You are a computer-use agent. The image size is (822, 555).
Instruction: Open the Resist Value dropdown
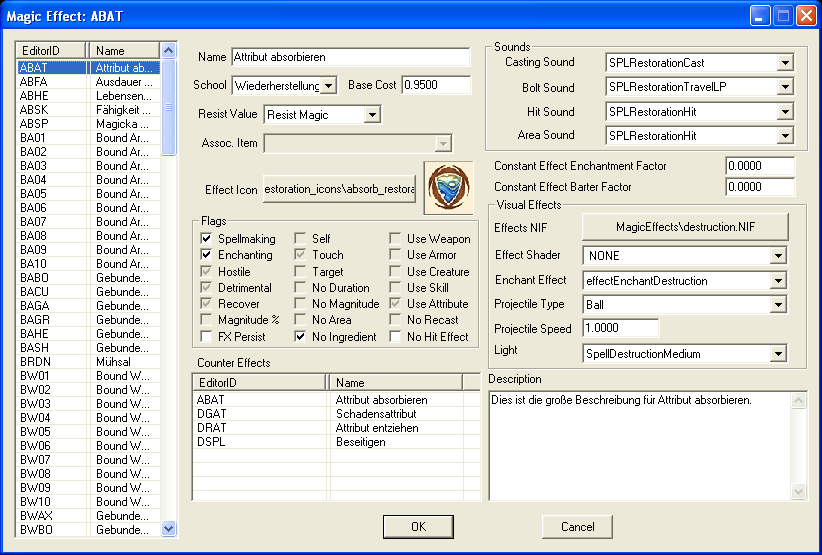coord(372,115)
